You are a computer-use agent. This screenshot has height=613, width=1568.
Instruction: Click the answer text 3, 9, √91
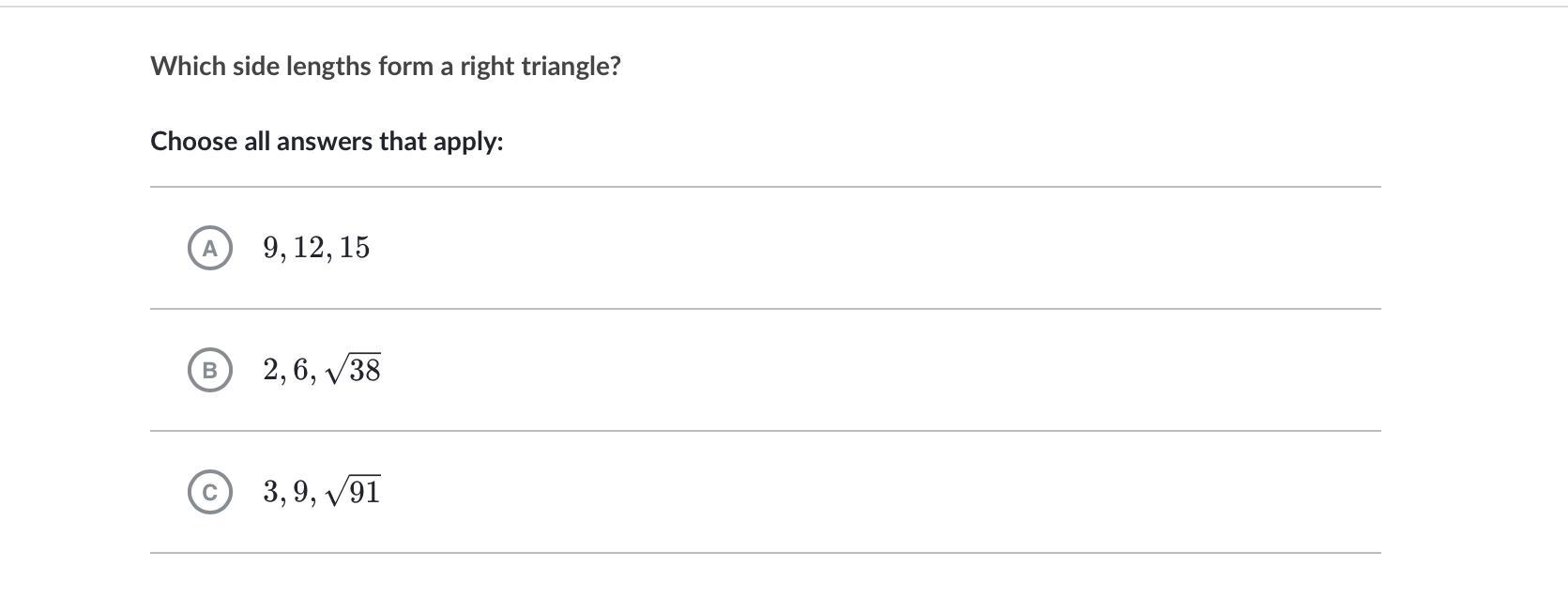pos(322,492)
